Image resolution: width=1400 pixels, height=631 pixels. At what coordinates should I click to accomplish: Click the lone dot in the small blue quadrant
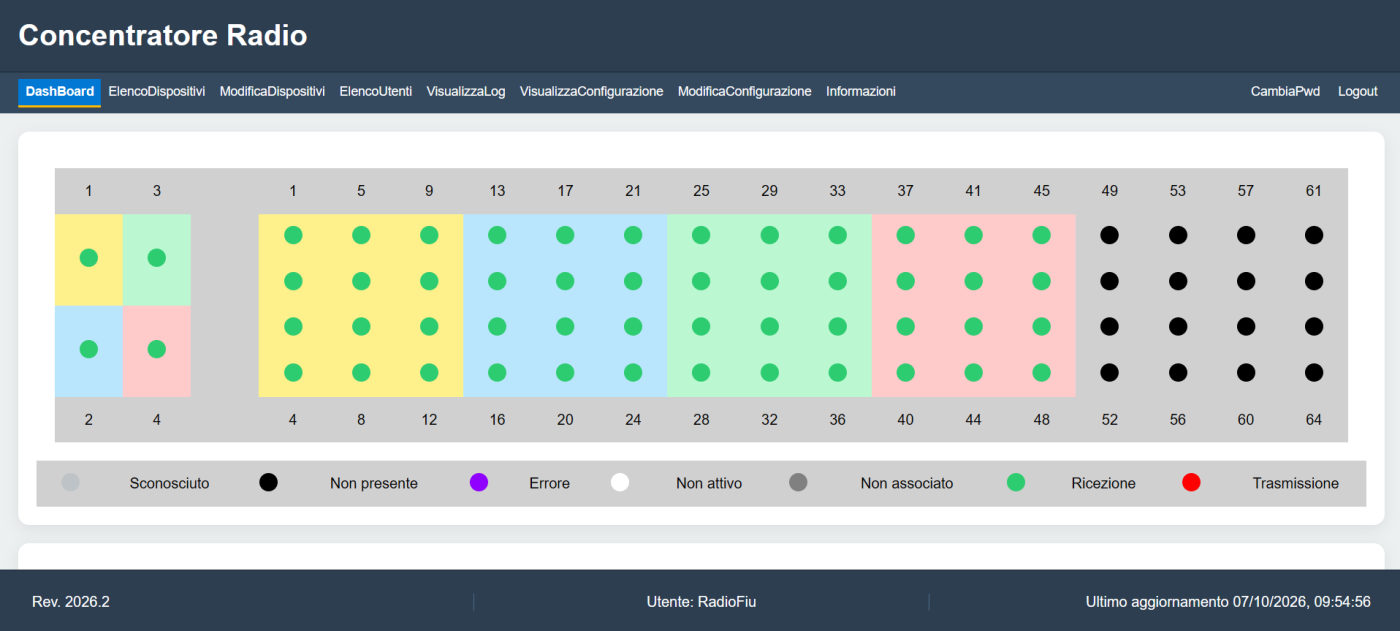point(89,349)
